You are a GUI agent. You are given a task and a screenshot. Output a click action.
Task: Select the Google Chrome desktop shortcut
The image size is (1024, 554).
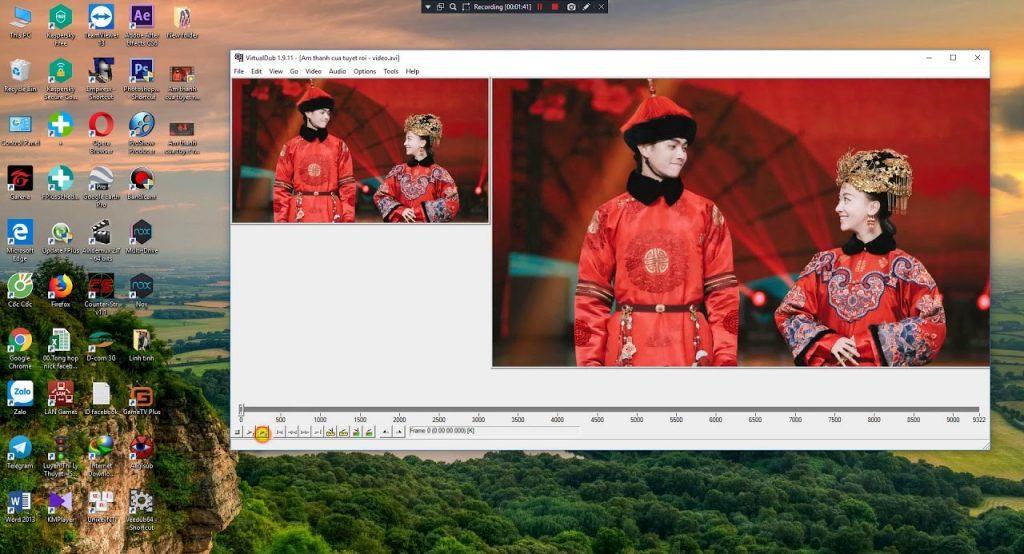point(20,345)
